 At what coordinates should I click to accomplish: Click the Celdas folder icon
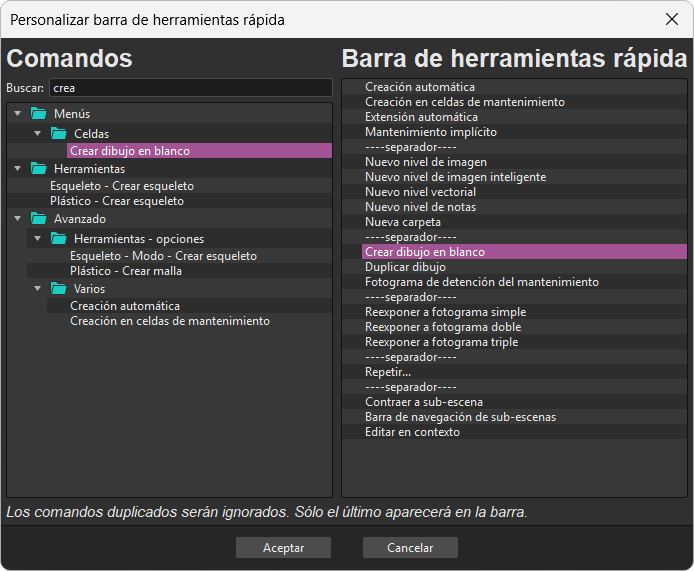point(58,134)
